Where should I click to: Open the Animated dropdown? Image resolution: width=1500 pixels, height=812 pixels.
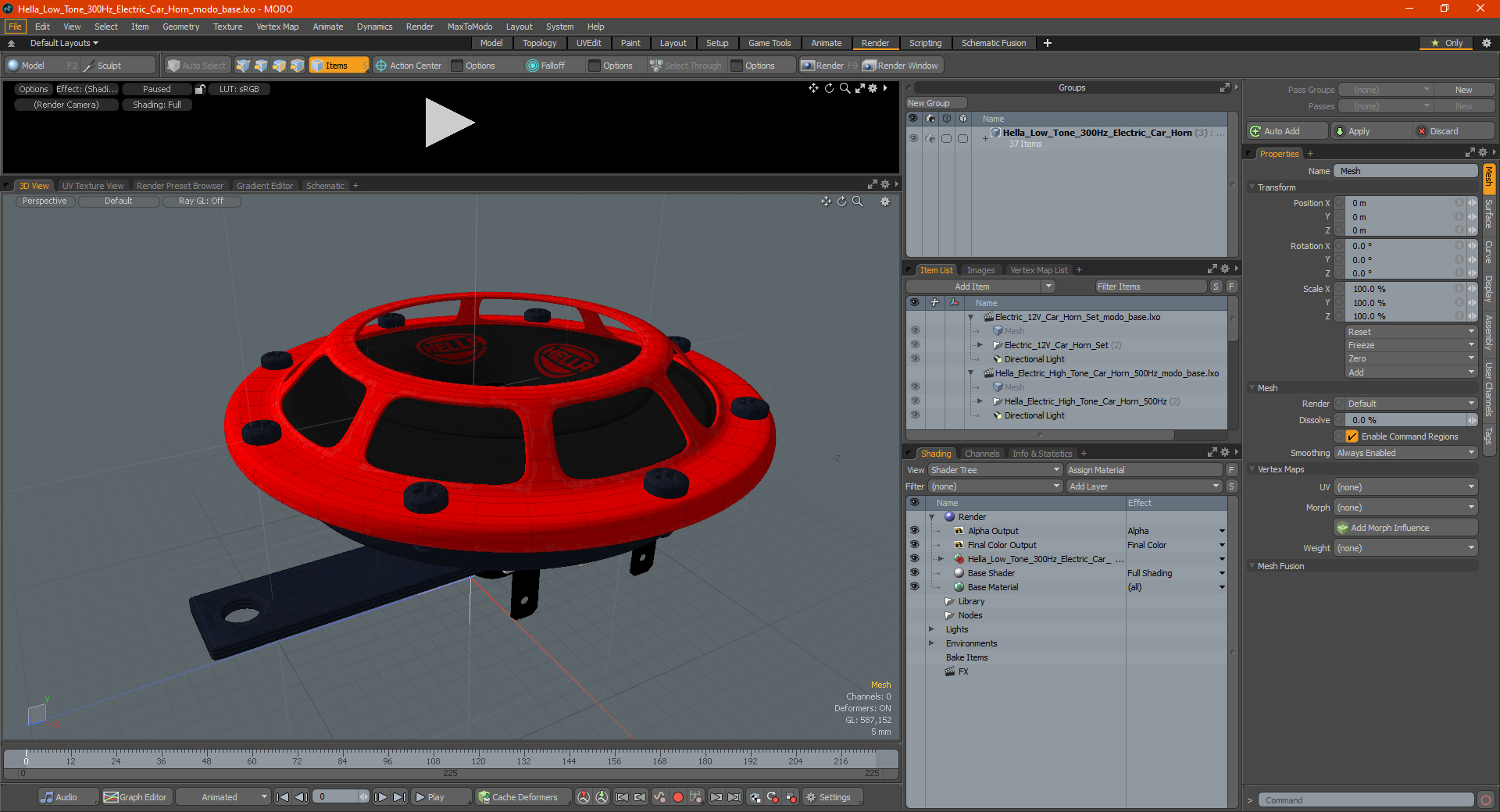click(x=223, y=797)
